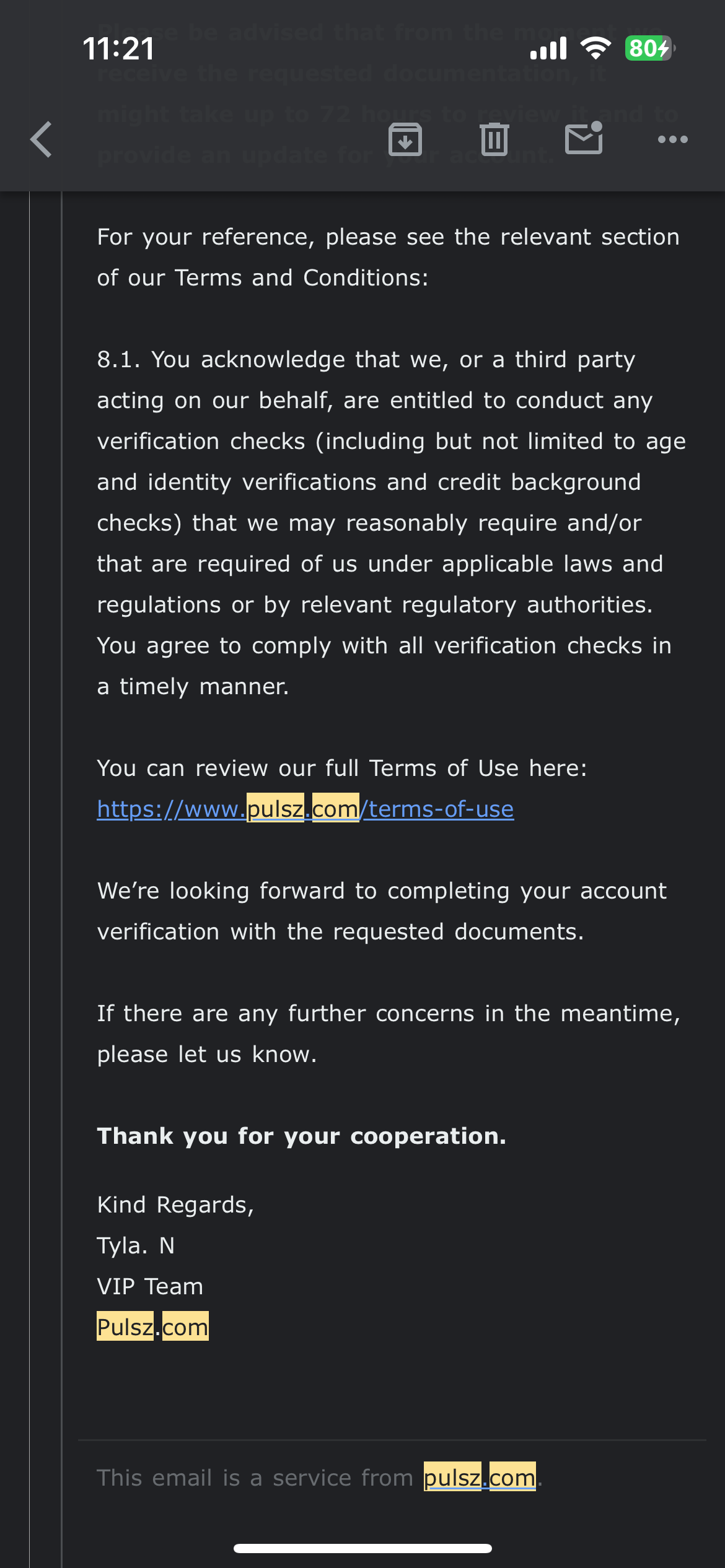
Task: Open the pulsz.com terms-of-use link
Action: click(305, 809)
